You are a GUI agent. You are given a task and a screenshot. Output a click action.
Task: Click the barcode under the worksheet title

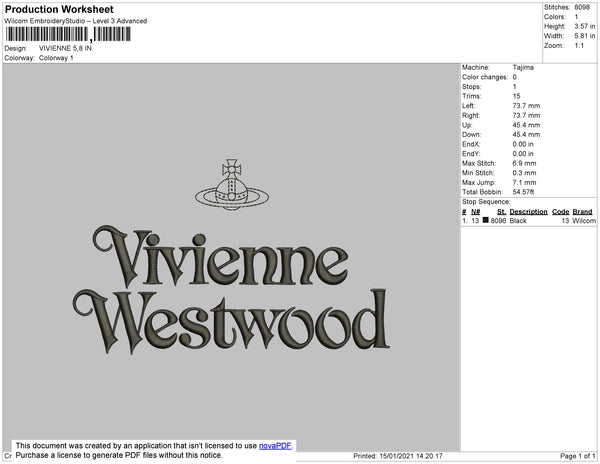coord(68,34)
